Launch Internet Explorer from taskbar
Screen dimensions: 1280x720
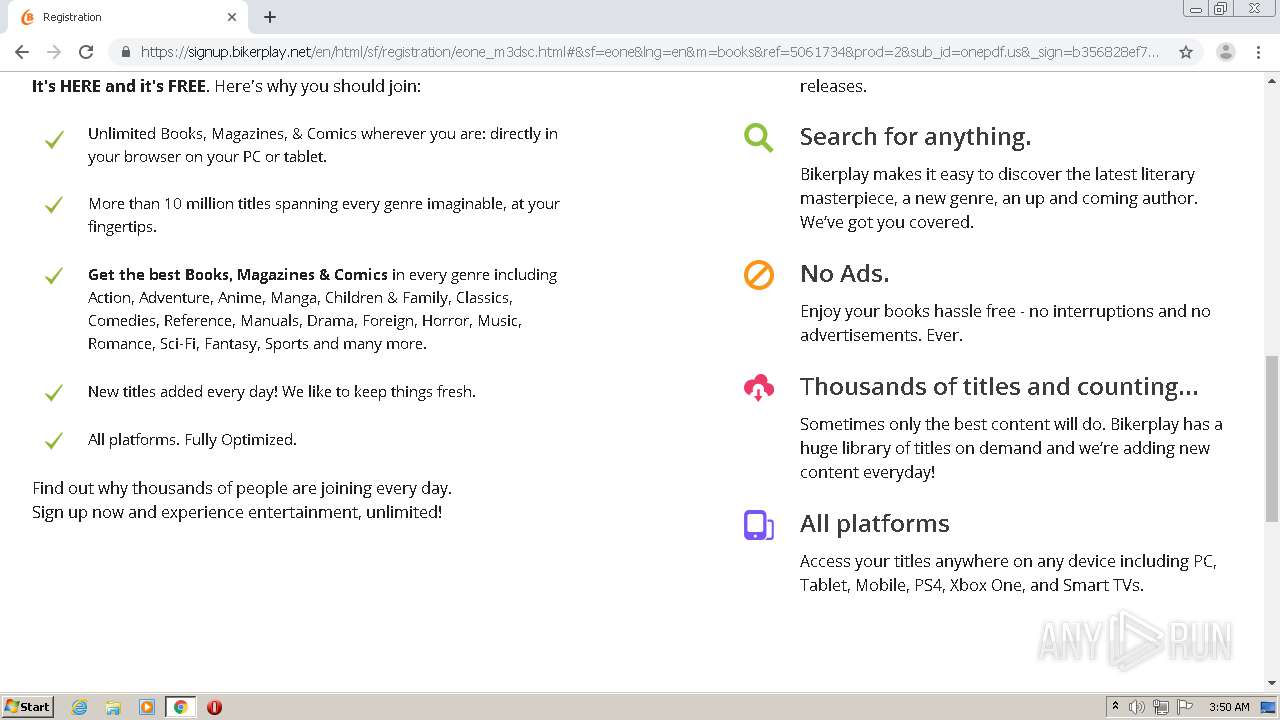click(80, 707)
